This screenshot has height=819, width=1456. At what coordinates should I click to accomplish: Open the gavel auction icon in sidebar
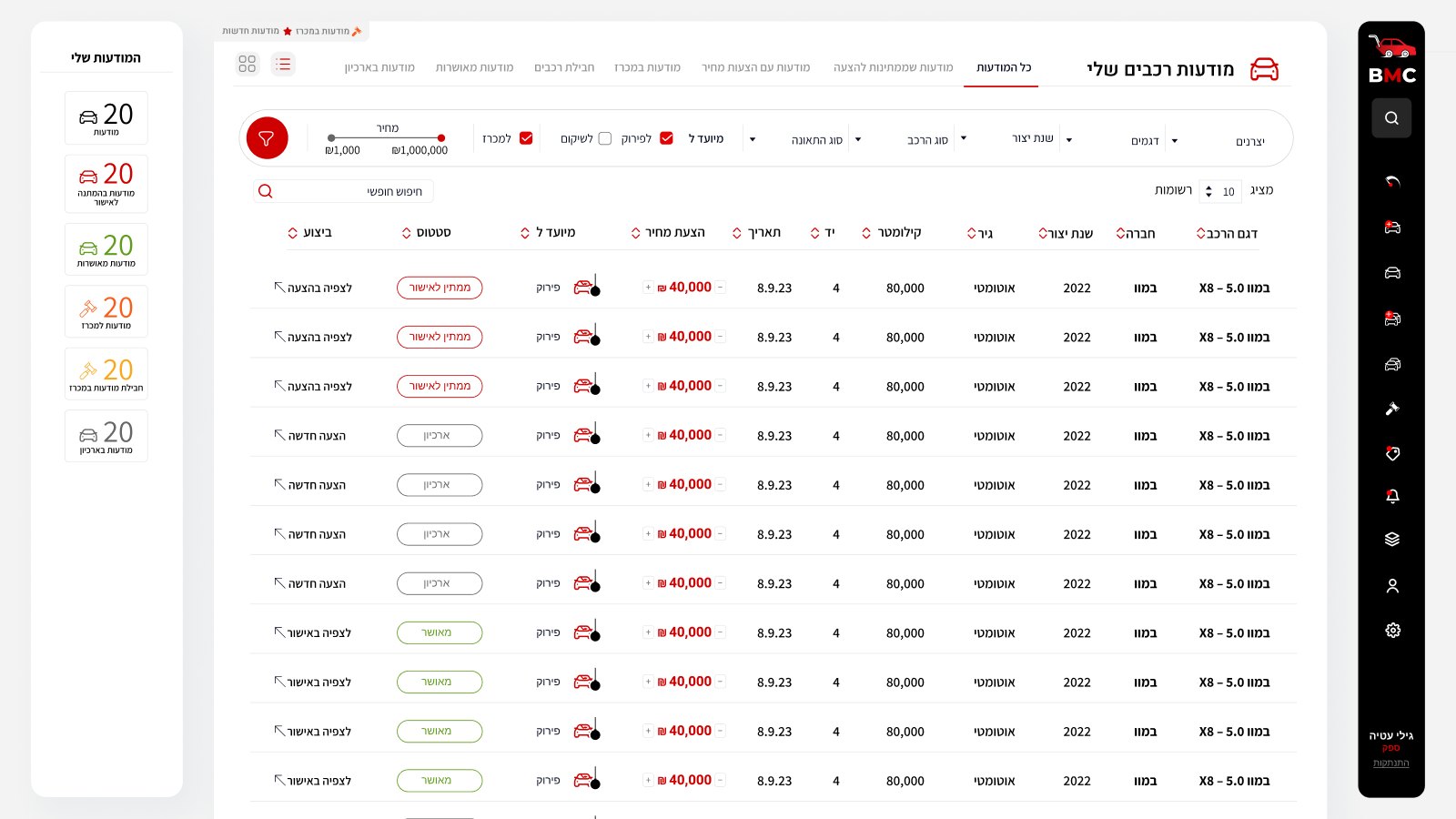1392,409
